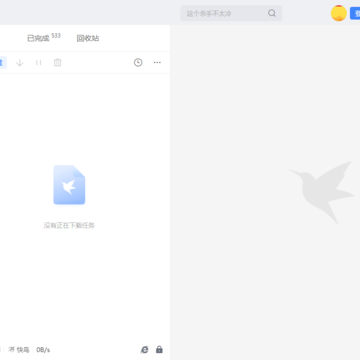Image resolution: width=360 pixels, height=360 pixels.
Task: Click the start download arrow icon
Action: tap(20, 62)
